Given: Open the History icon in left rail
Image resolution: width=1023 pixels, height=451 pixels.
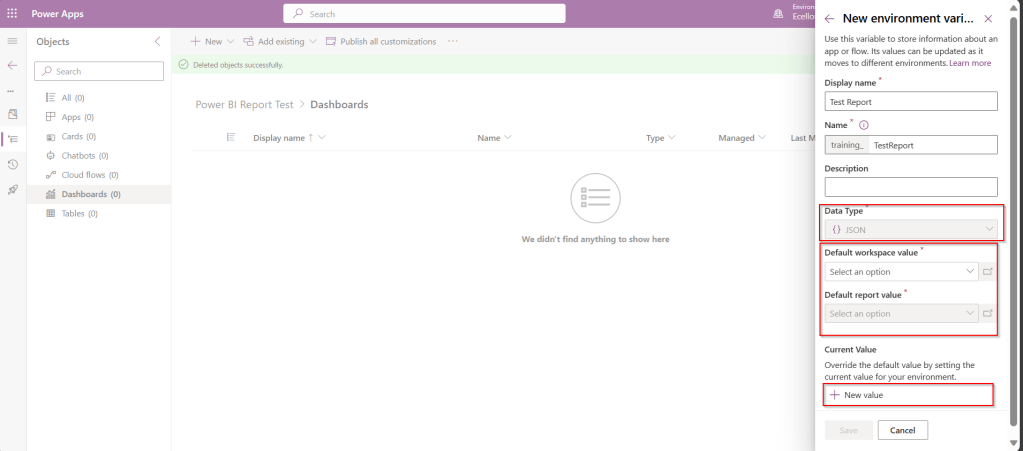Looking at the screenshot, I should [x=12, y=164].
